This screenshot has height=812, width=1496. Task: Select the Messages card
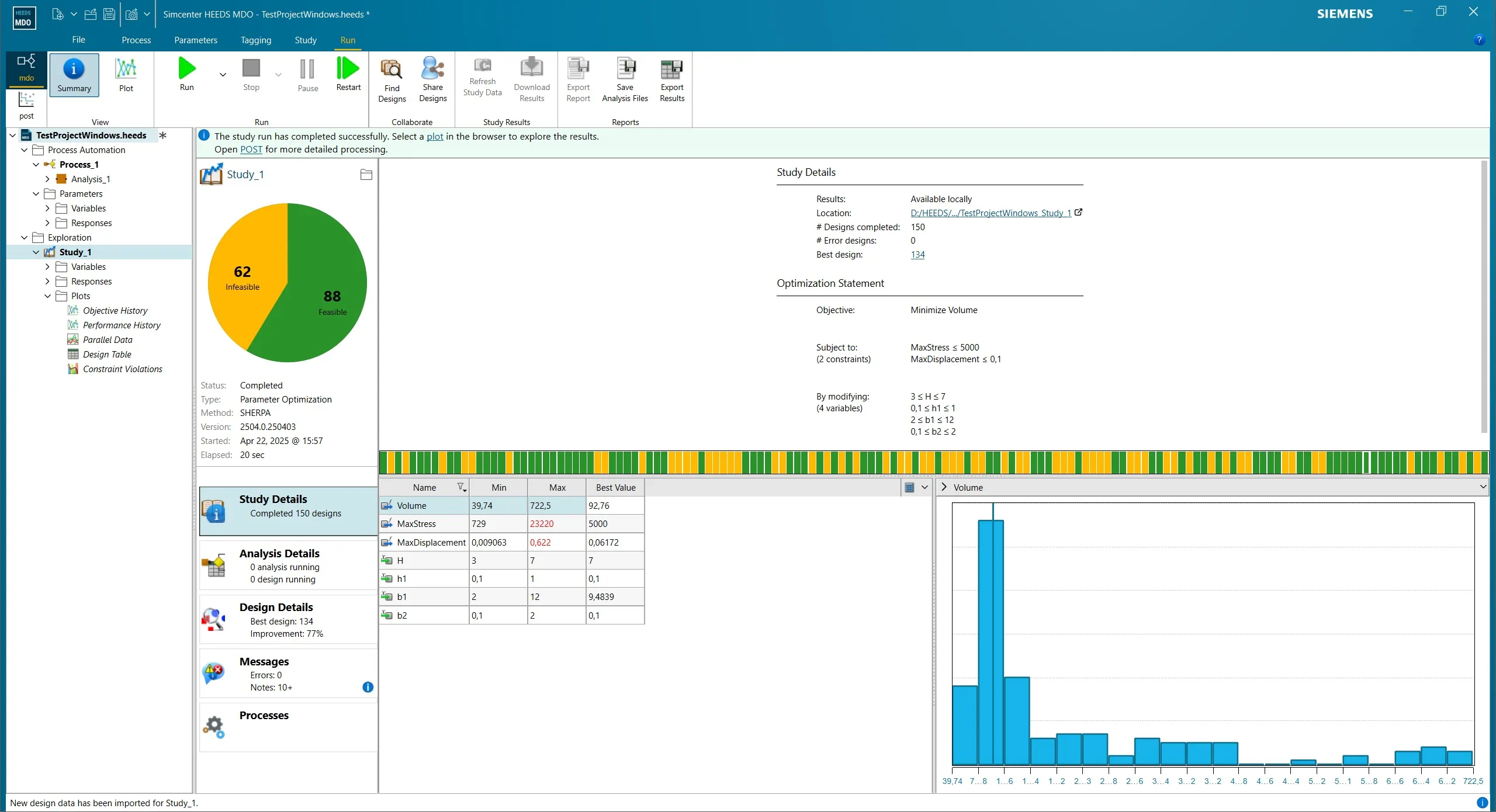(288, 674)
